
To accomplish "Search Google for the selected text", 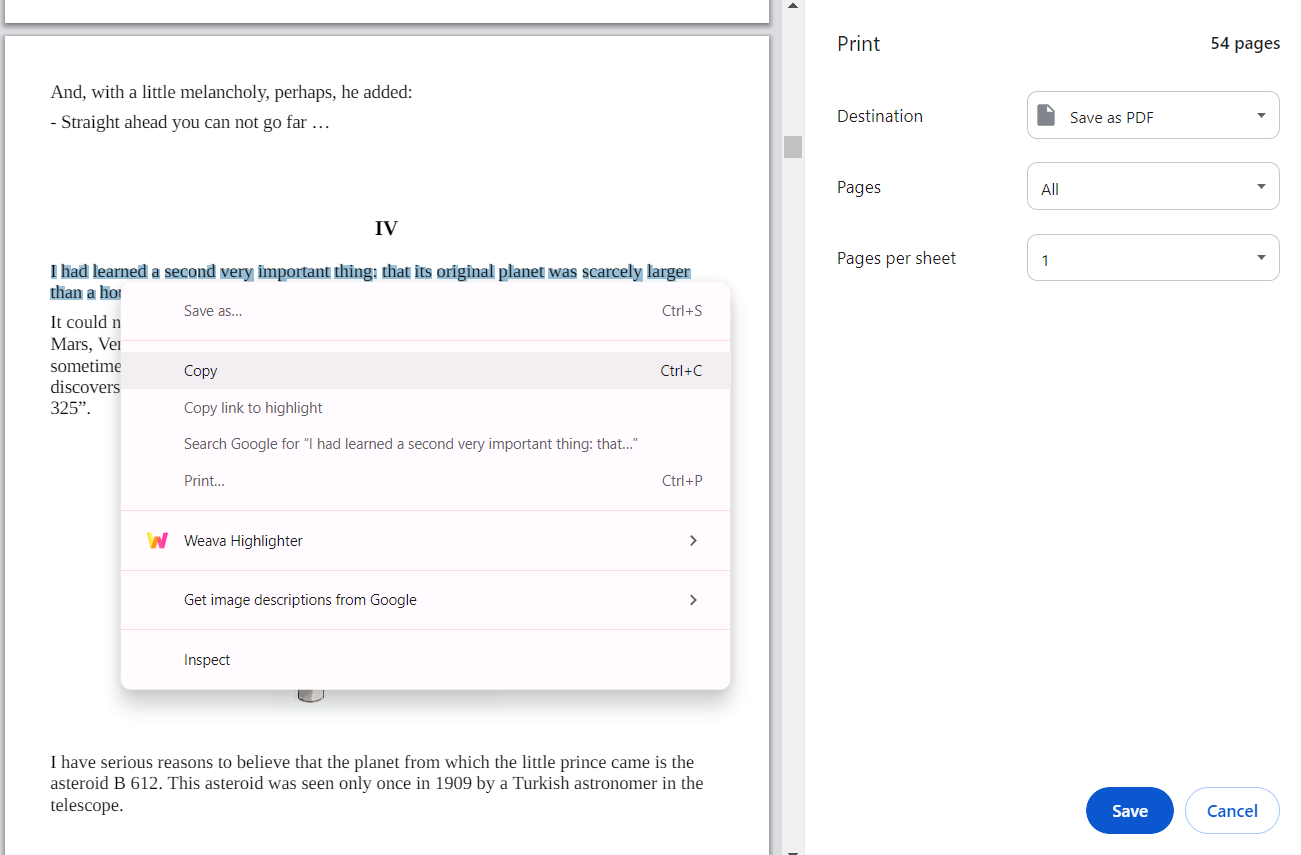I will (x=410, y=443).
